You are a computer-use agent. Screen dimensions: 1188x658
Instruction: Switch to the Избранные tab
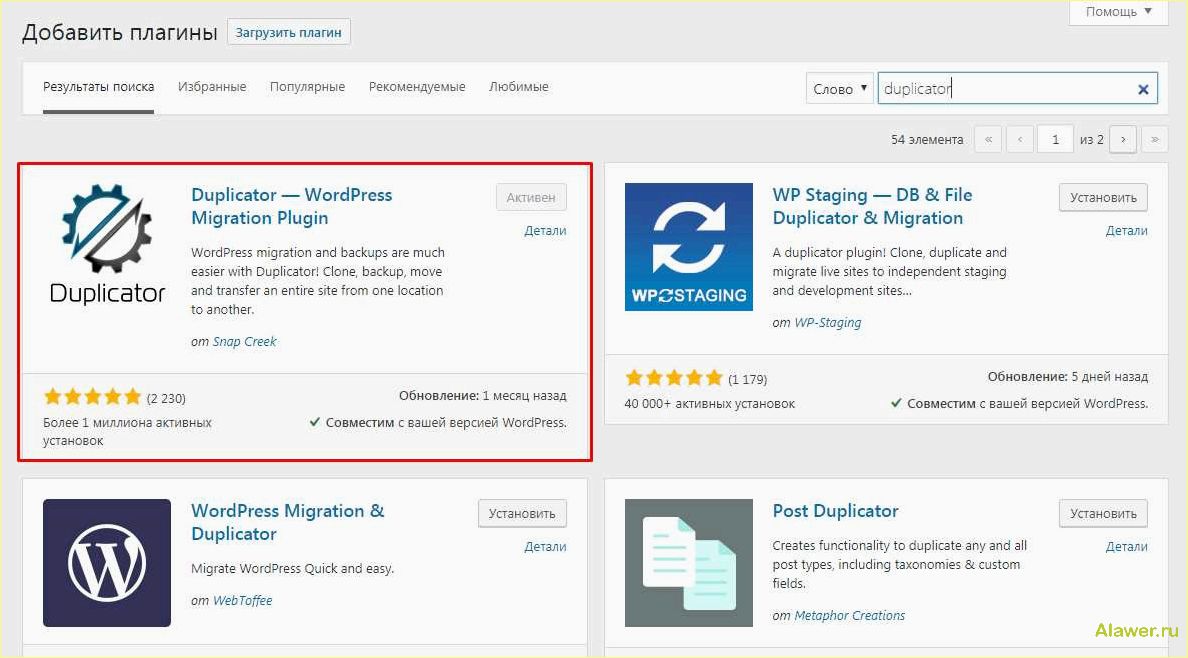(212, 87)
